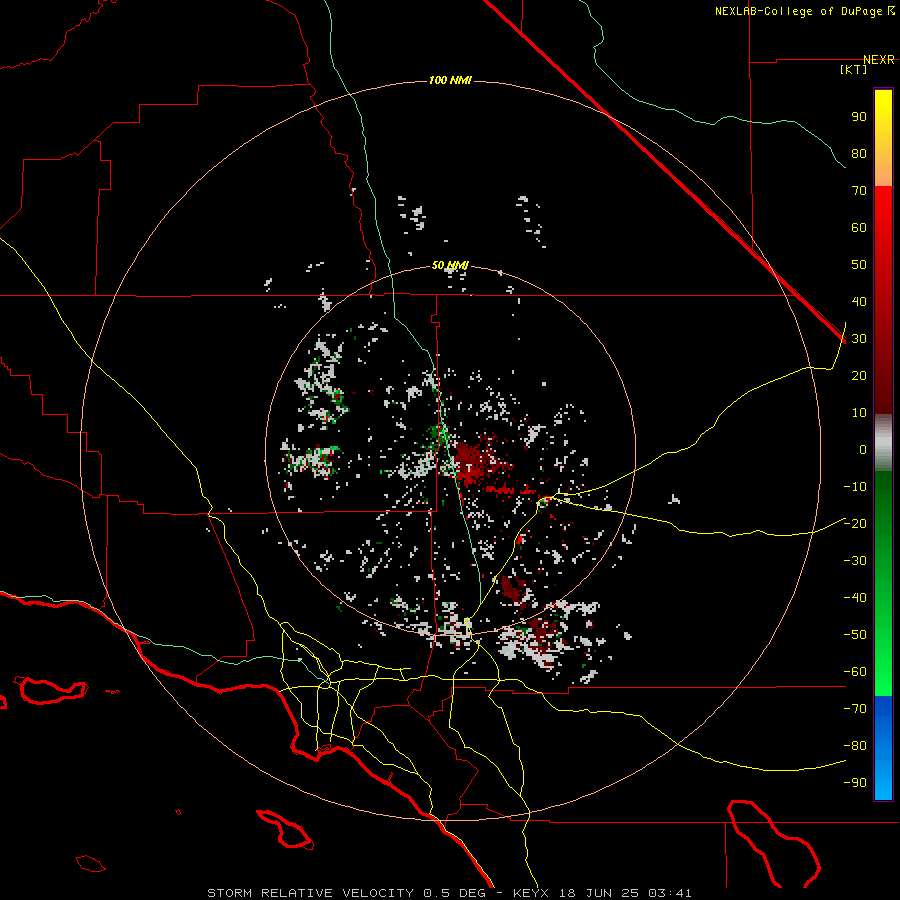Click the positive 70 scale value
This screenshot has width=900, height=900.
pos(859,191)
